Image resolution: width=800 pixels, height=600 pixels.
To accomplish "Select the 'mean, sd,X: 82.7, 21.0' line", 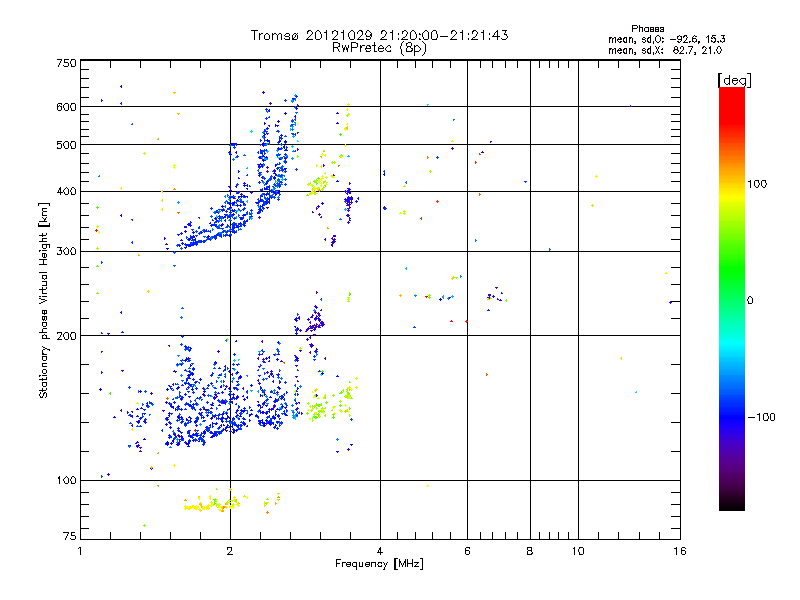I will pos(665,50).
